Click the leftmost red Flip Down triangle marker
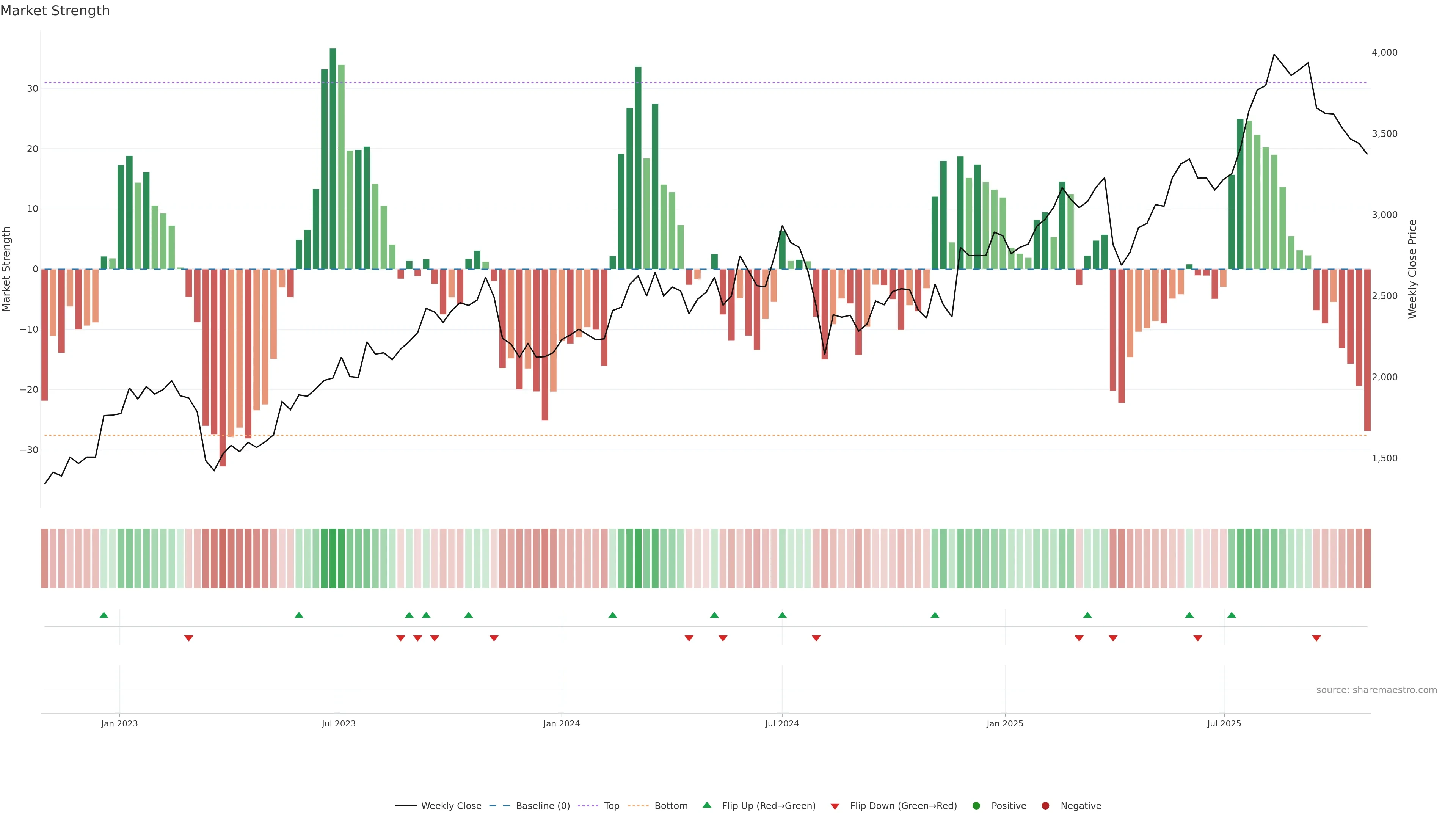The width and height of the screenshot is (1456, 819). pyautogui.click(x=189, y=638)
